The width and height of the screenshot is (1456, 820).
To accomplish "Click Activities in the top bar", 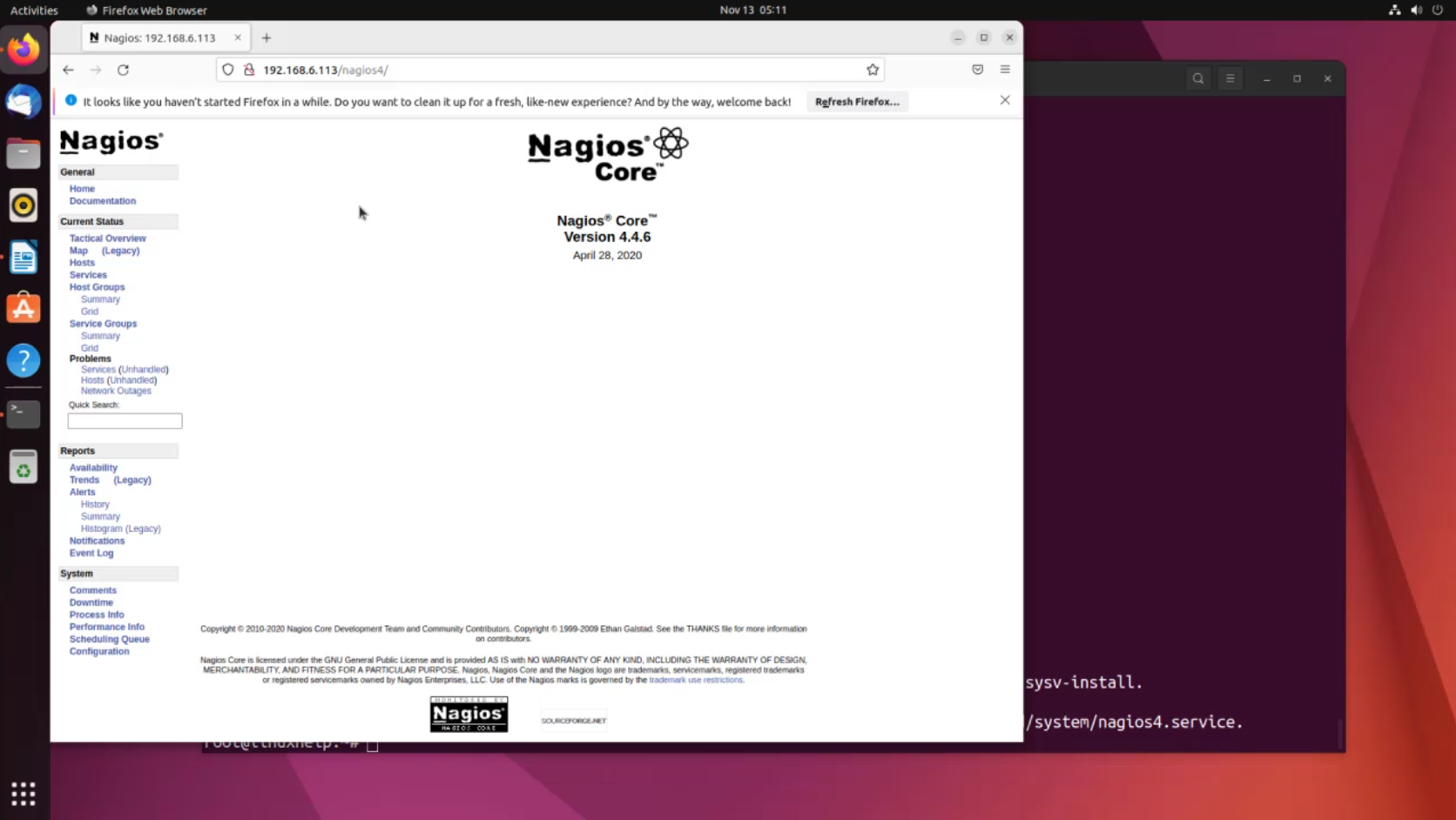I will pos(34,10).
